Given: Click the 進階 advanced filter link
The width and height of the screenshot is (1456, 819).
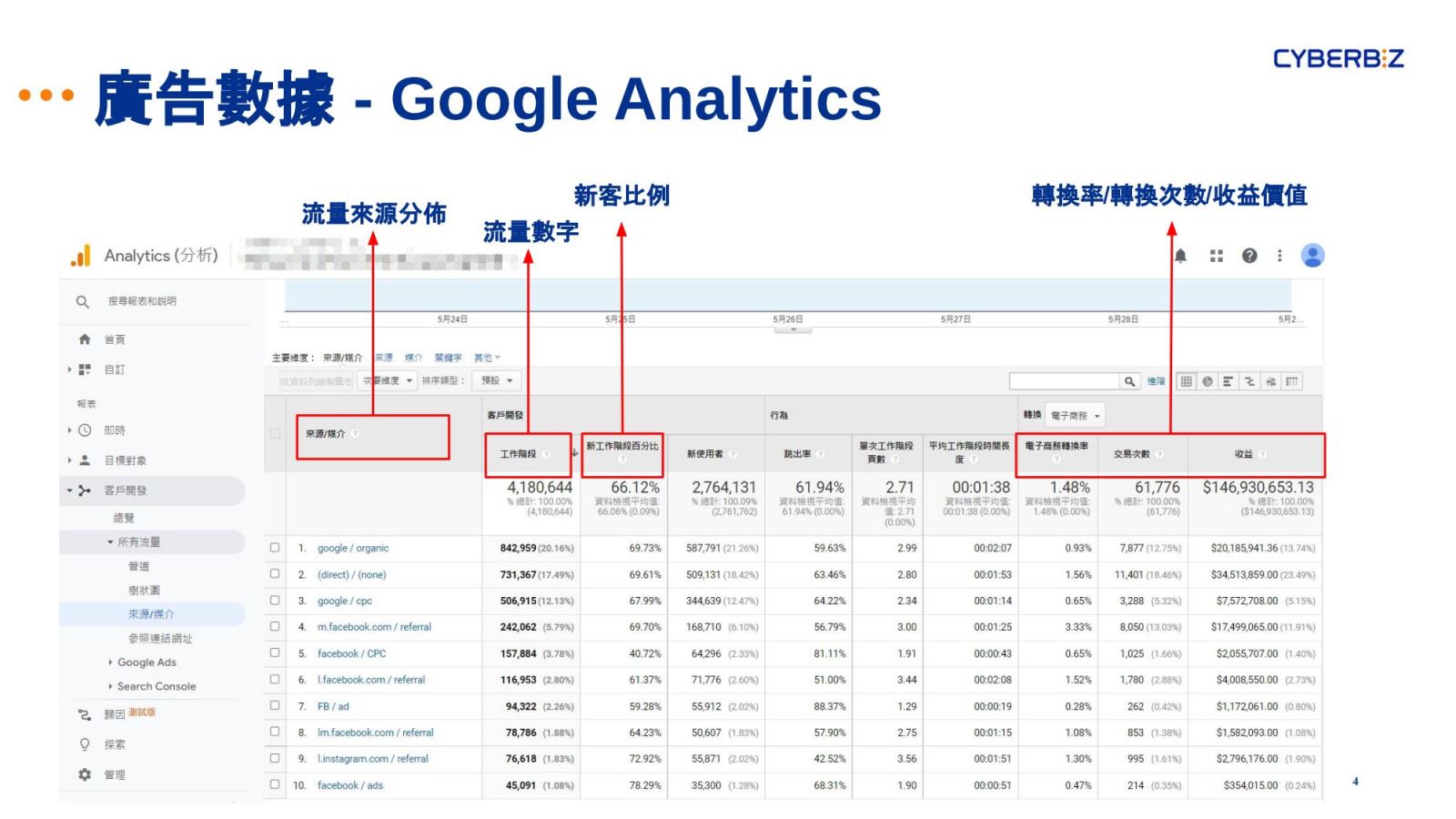Looking at the screenshot, I should coord(1156,381).
